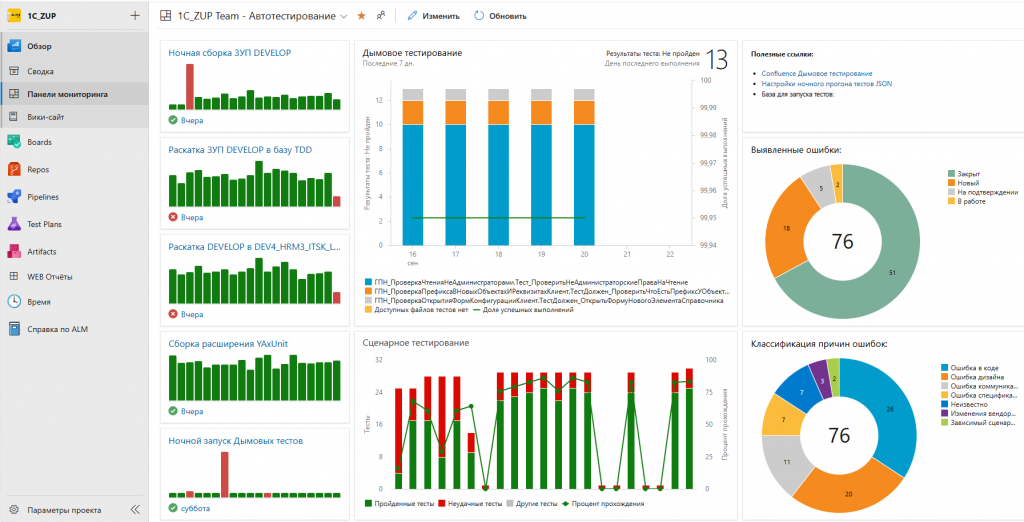This screenshot has width=1024, height=522.
Task: Click the Неудачные тесты legend swatch
Action: [x=441, y=504]
